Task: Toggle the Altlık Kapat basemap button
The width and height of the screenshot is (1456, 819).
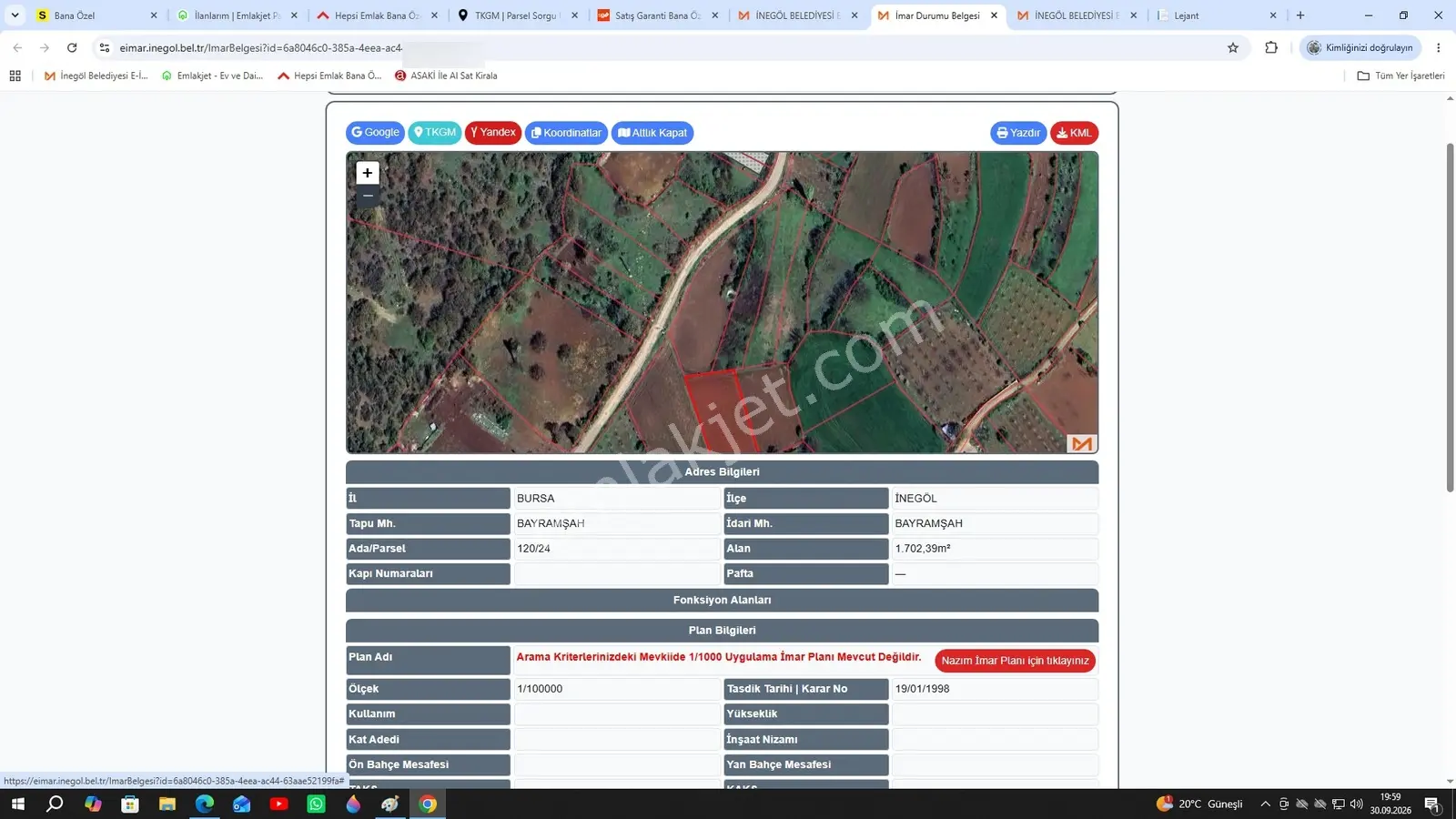Action: [x=652, y=133]
